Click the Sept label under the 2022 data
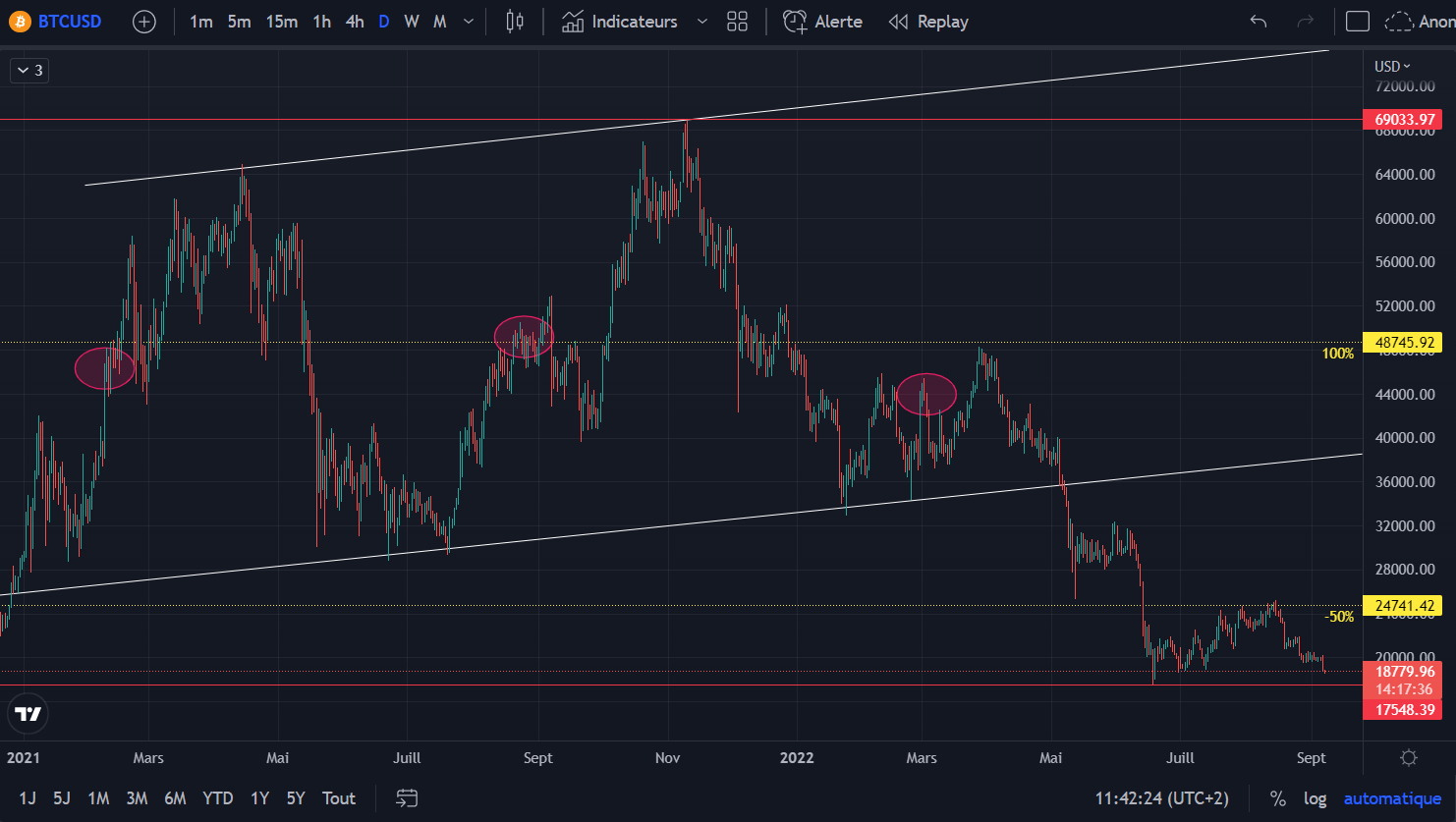1456x822 pixels. click(1311, 758)
